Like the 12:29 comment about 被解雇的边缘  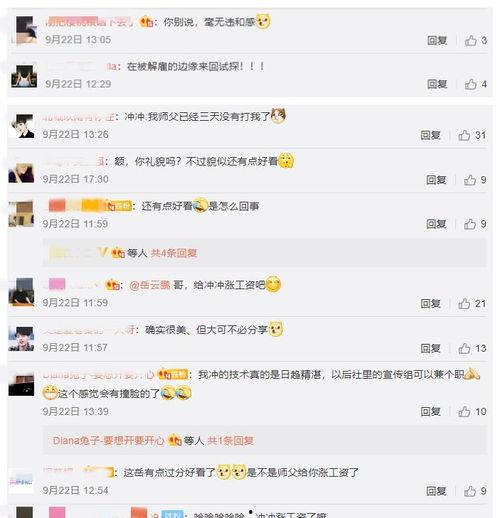[x=471, y=84]
